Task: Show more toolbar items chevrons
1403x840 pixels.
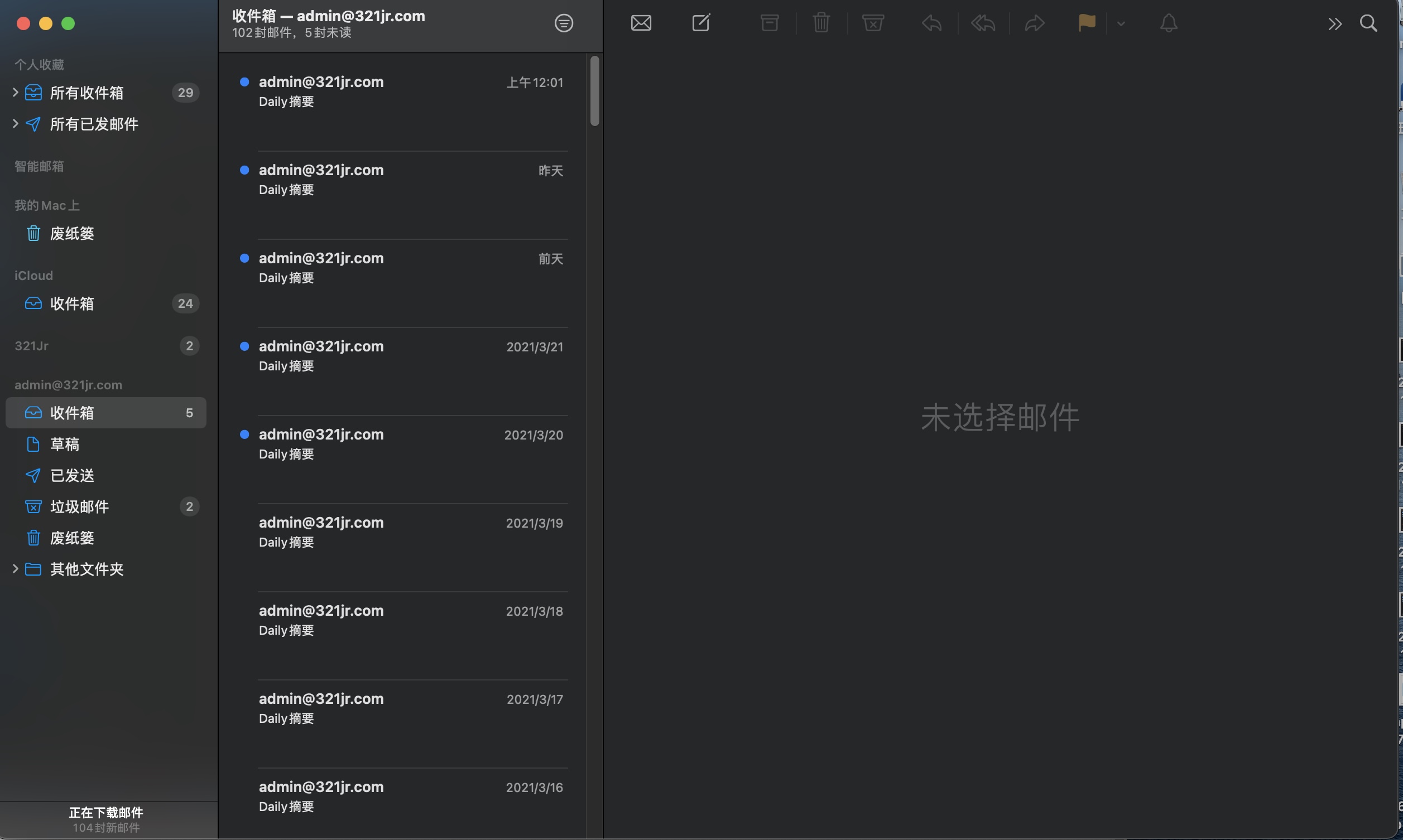Action: (1334, 24)
